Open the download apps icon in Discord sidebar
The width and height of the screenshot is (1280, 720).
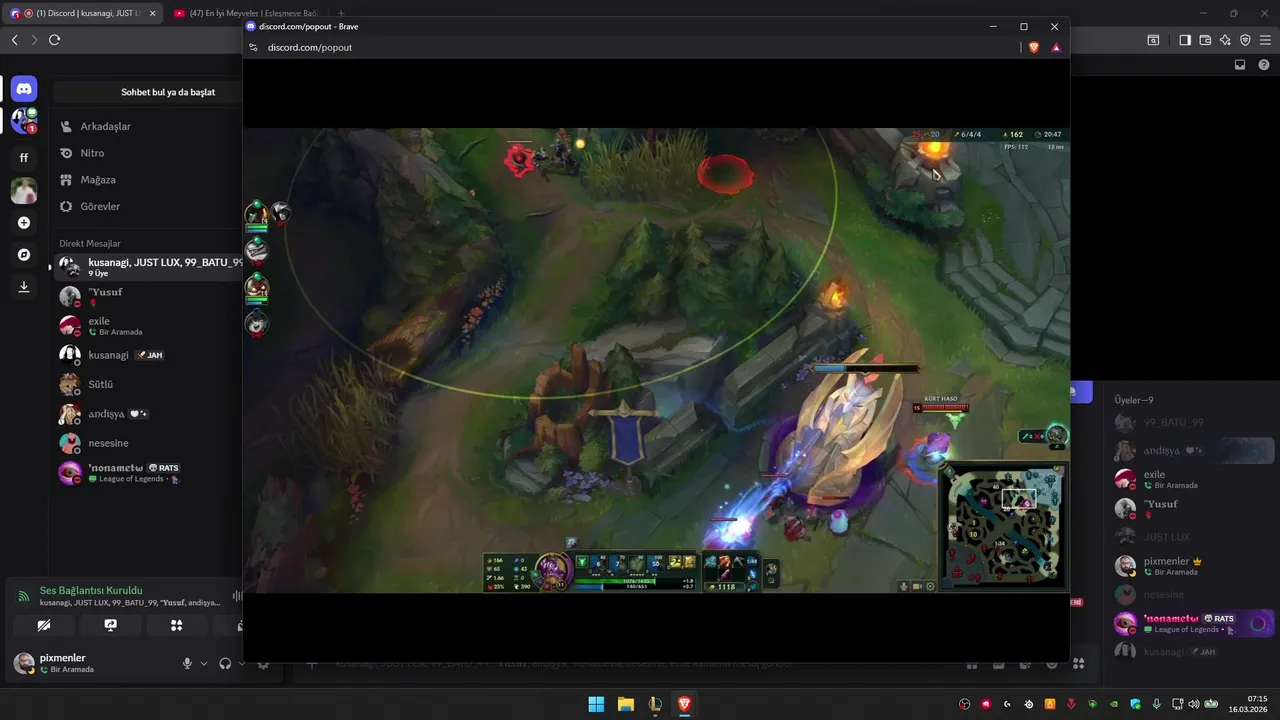click(24, 287)
